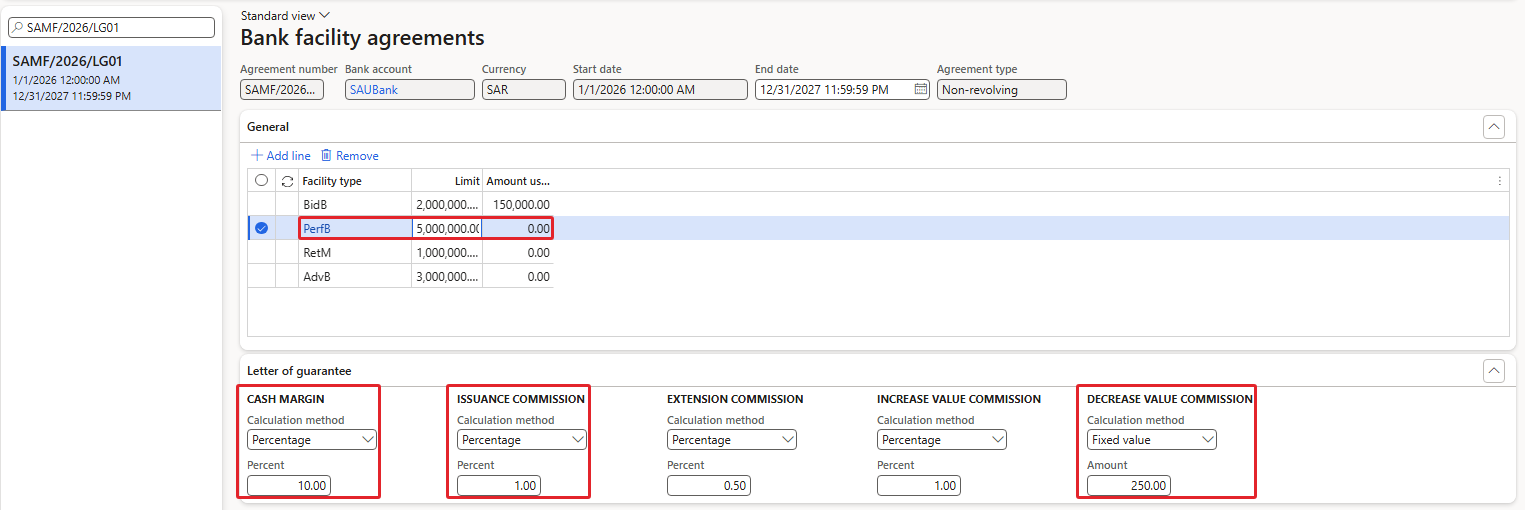The image size is (1525, 510).
Task: Open the Standard view dropdown
Action: click(x=285, y=16)
